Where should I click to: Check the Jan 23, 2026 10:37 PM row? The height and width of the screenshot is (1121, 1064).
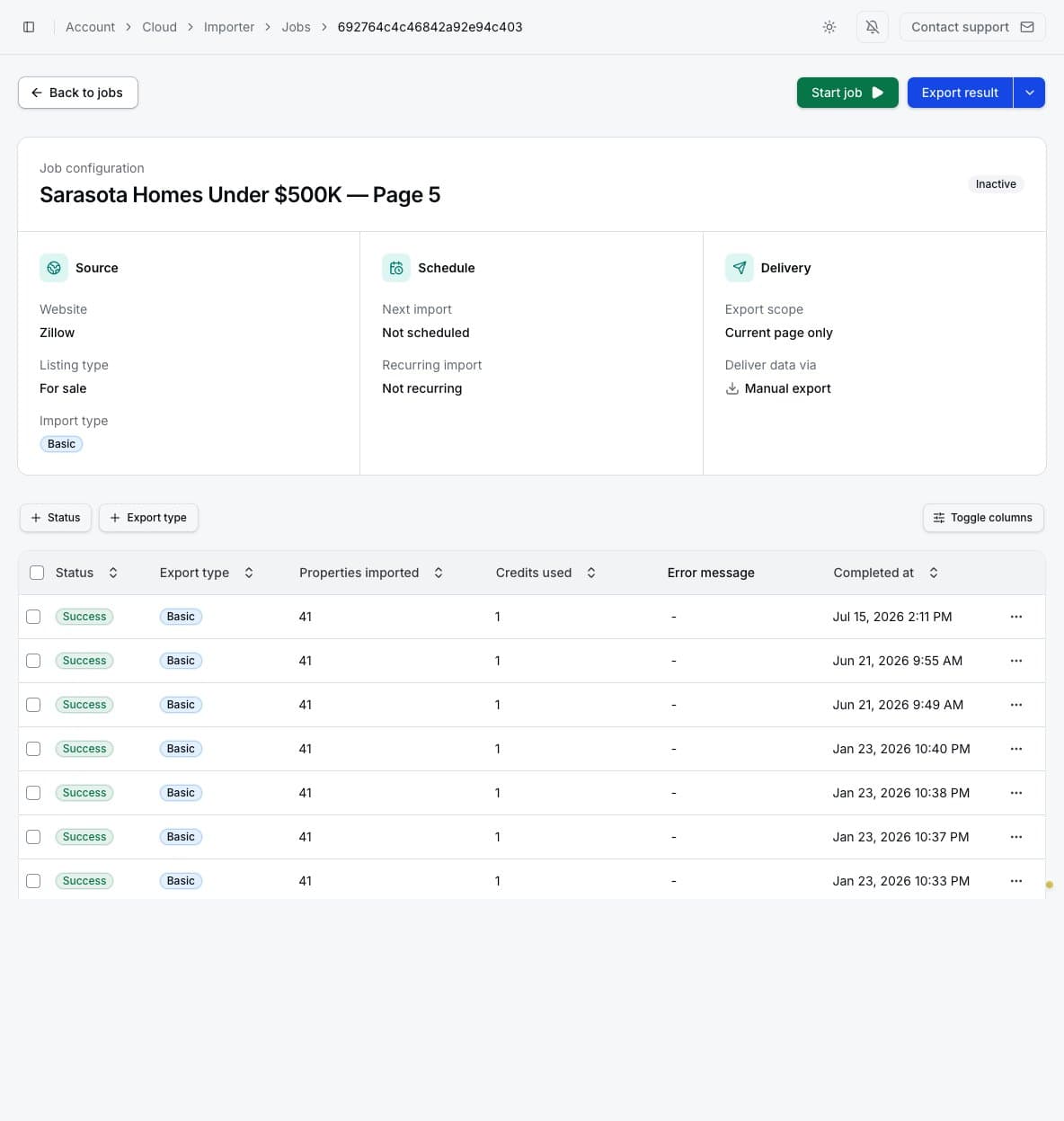click(33, 837)
